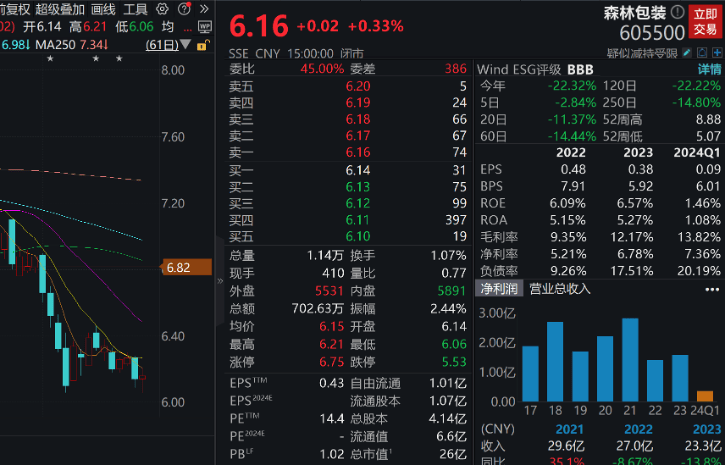
Task: Click the Wind ESG评级 BBB rating
Action: (x=581, y=70)
